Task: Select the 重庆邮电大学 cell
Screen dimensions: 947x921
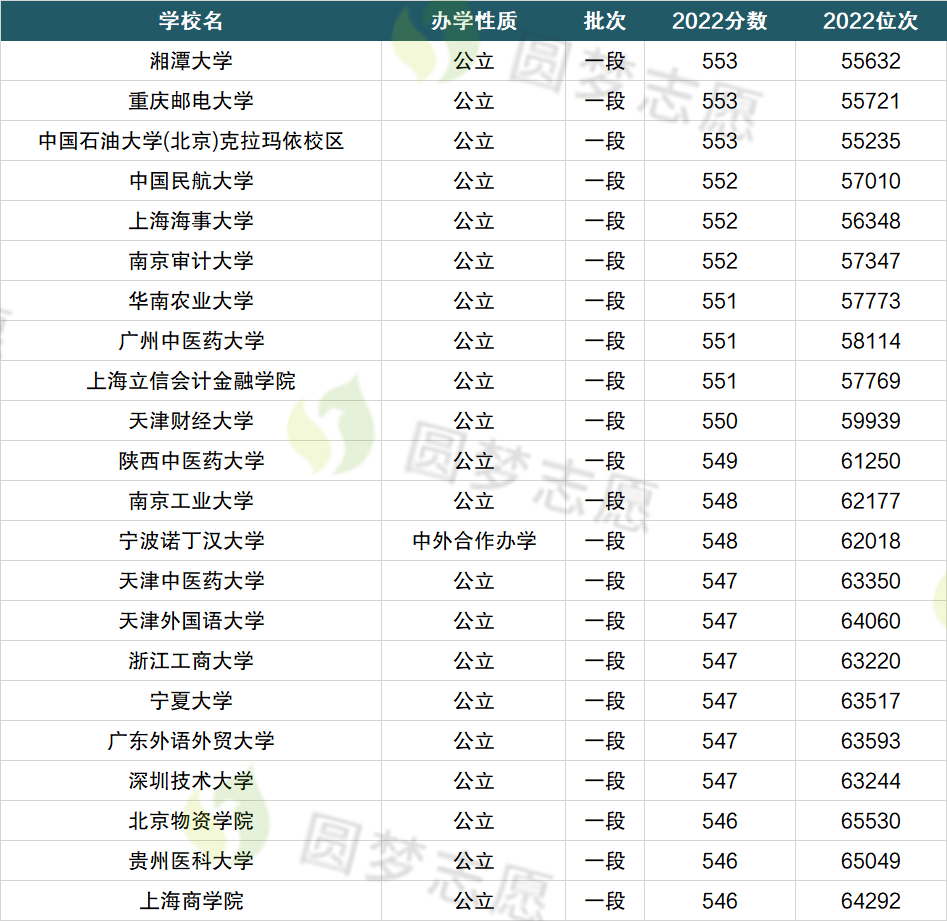Action: pos(191,101)
